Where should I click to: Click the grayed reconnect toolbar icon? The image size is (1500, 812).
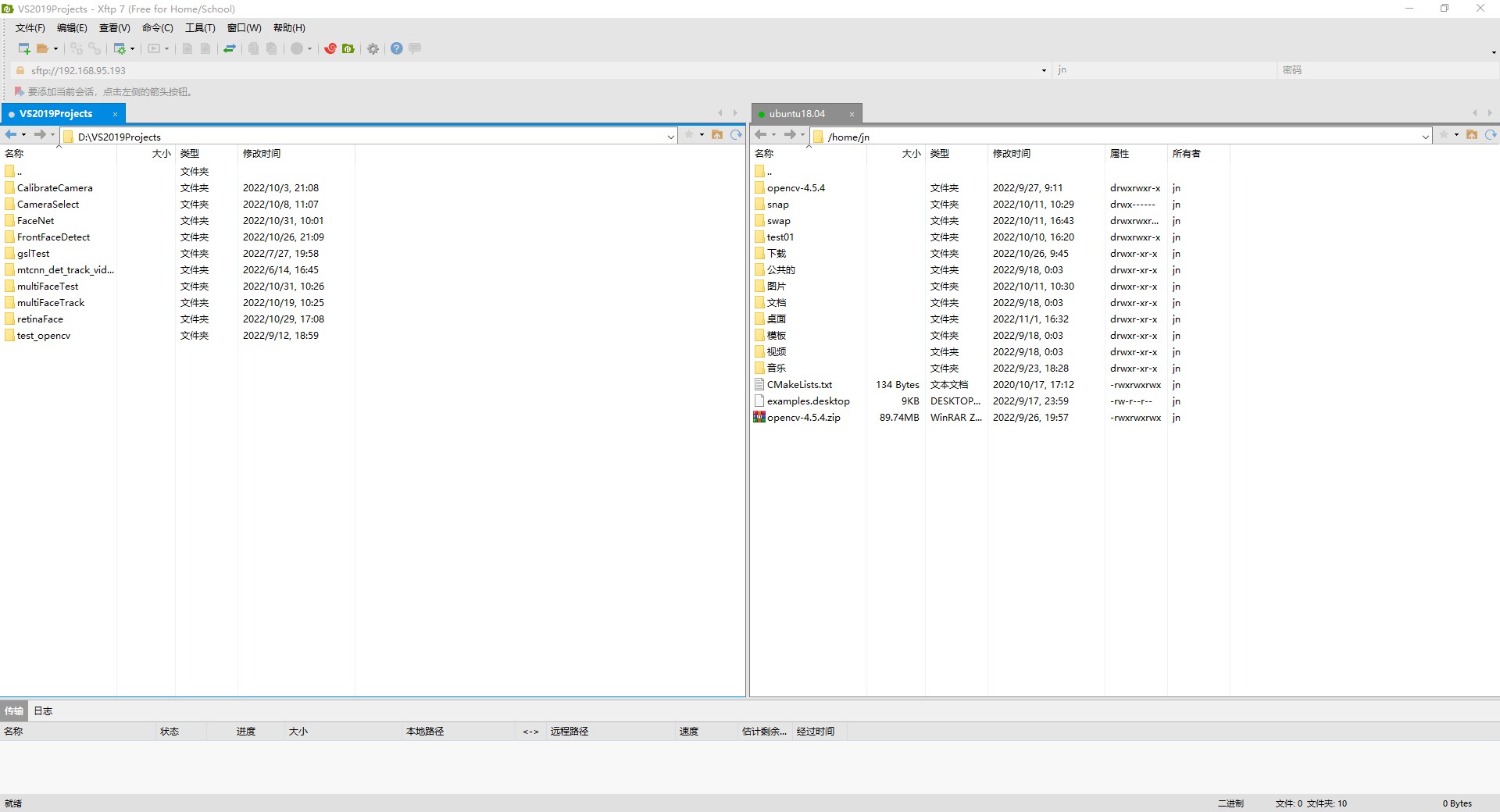(76, 48)
